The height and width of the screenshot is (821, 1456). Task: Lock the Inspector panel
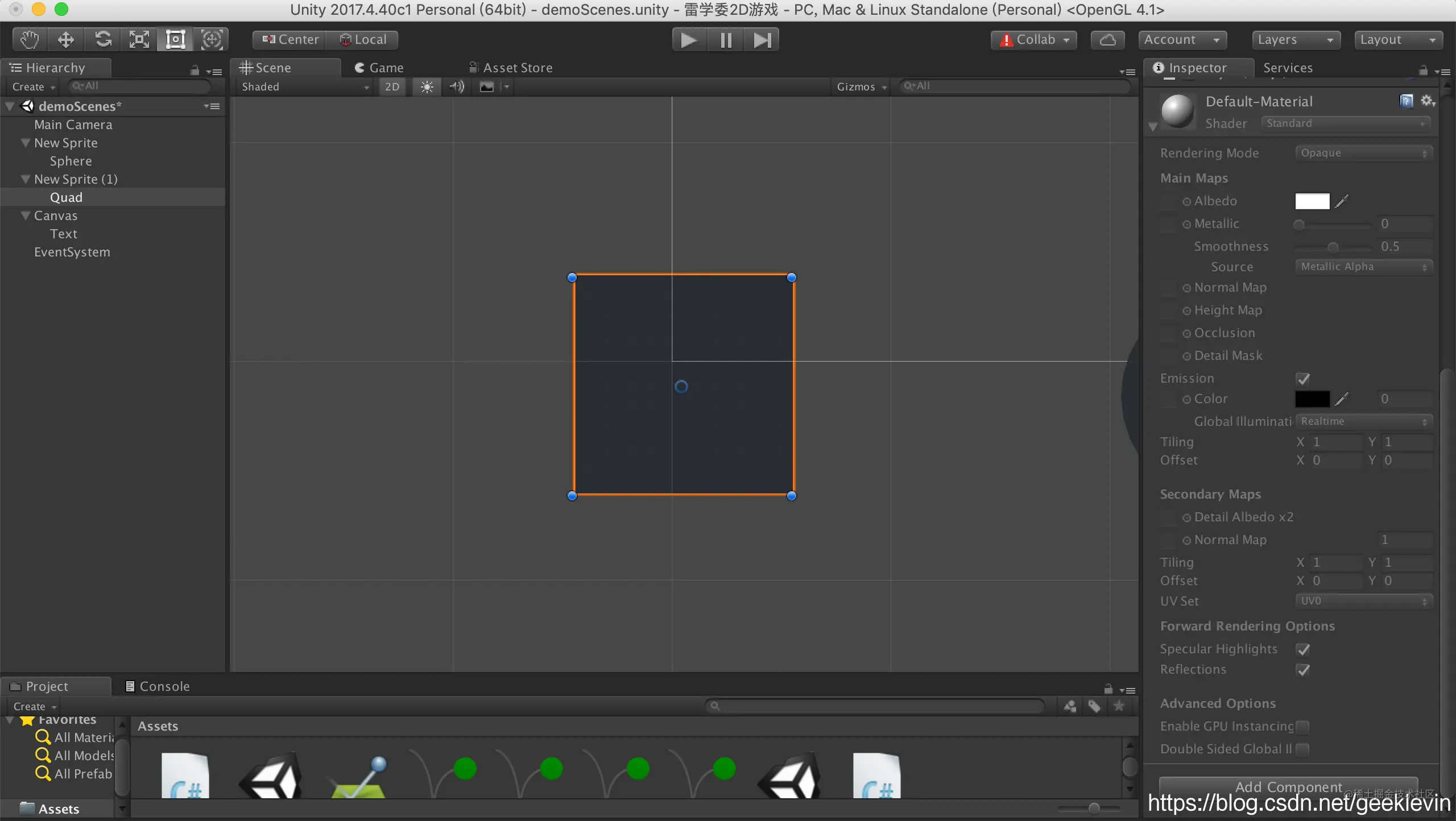click(x=1422, y=71)
